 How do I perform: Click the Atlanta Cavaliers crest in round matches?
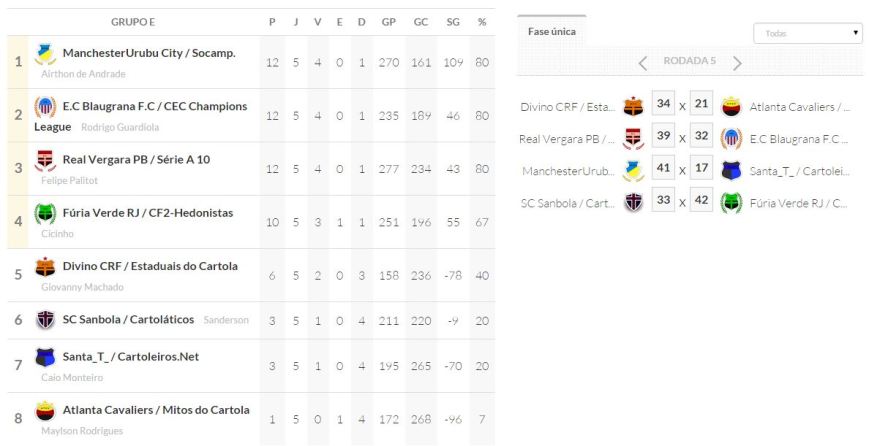tap(731, 107)
